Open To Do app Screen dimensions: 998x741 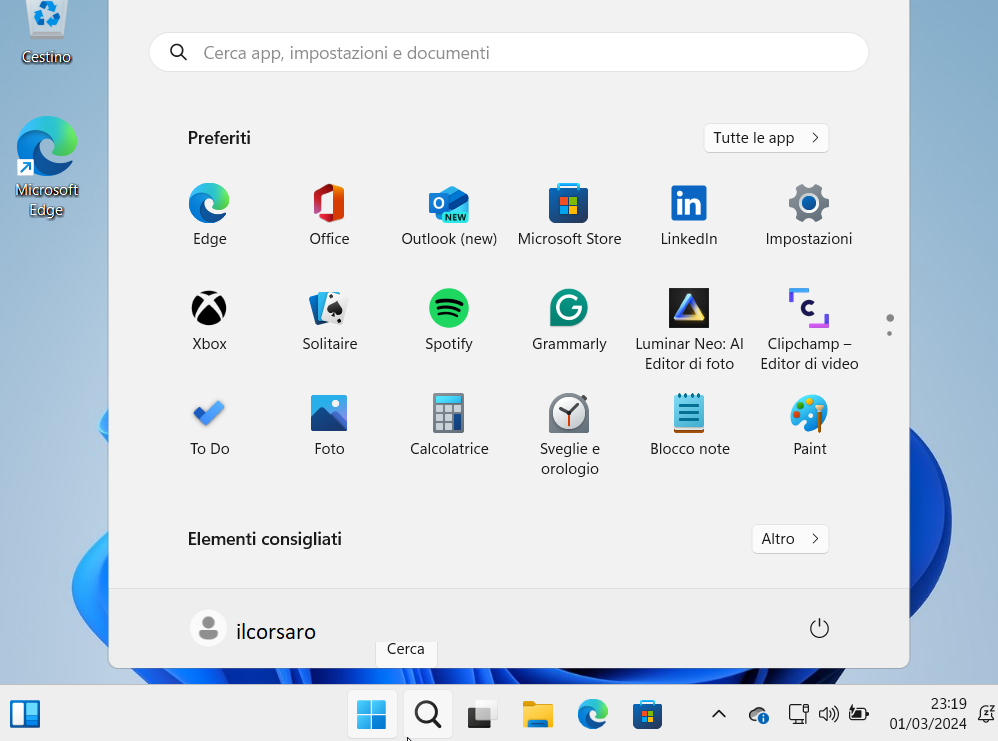point(209,425)
